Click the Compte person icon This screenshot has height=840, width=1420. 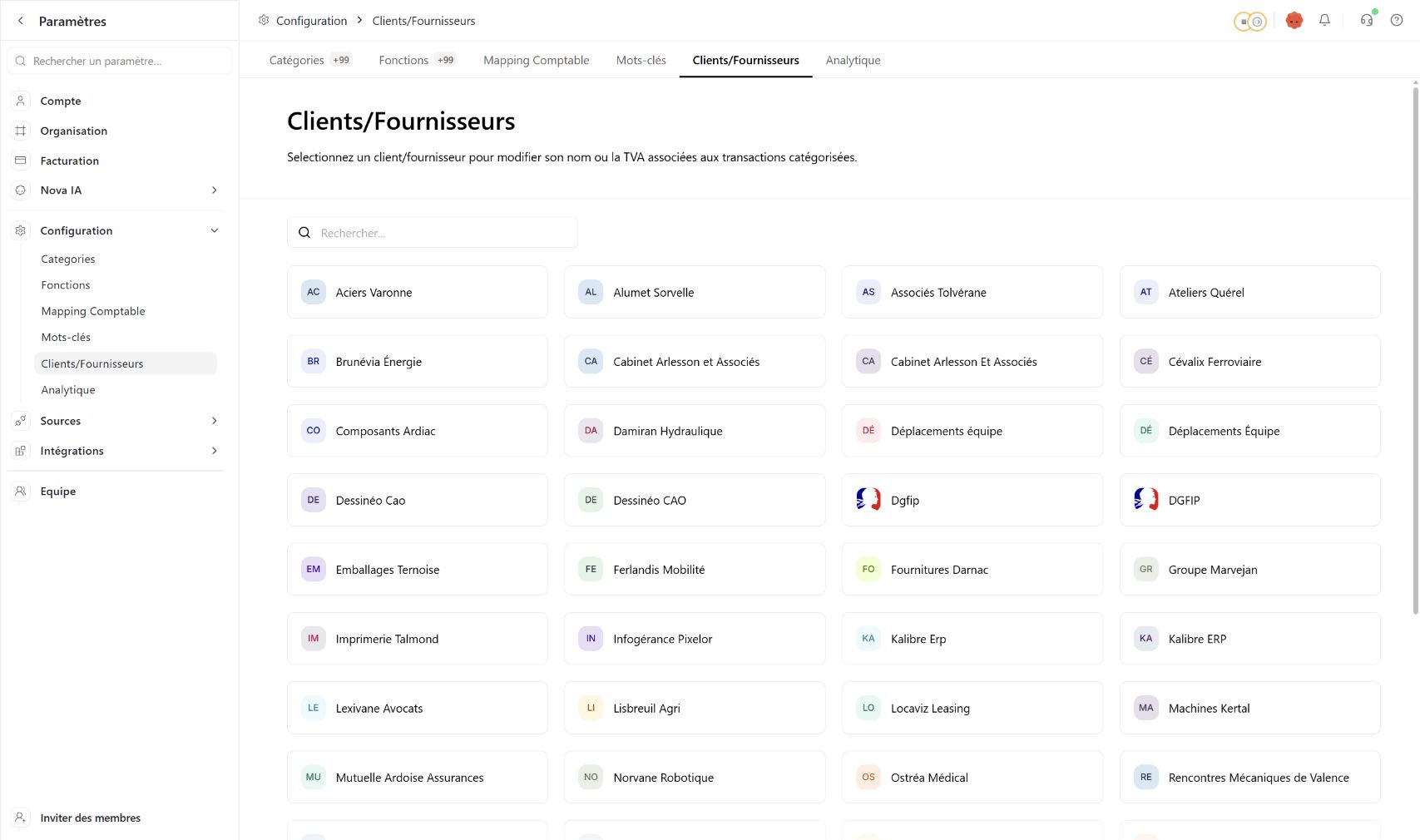click(21, 101)
